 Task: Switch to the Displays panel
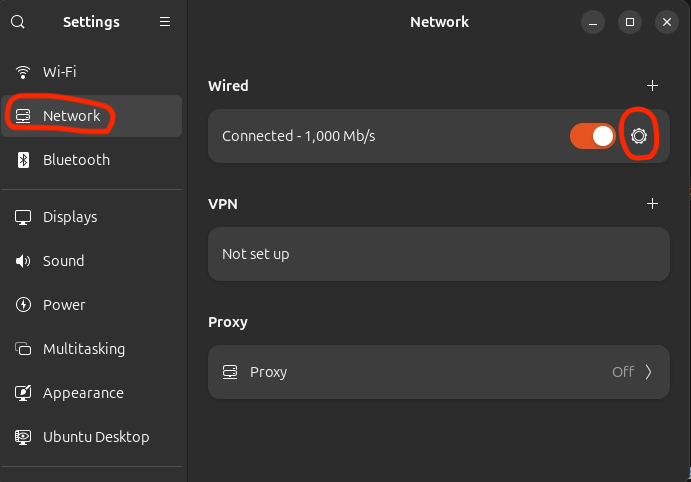(92, 217)
